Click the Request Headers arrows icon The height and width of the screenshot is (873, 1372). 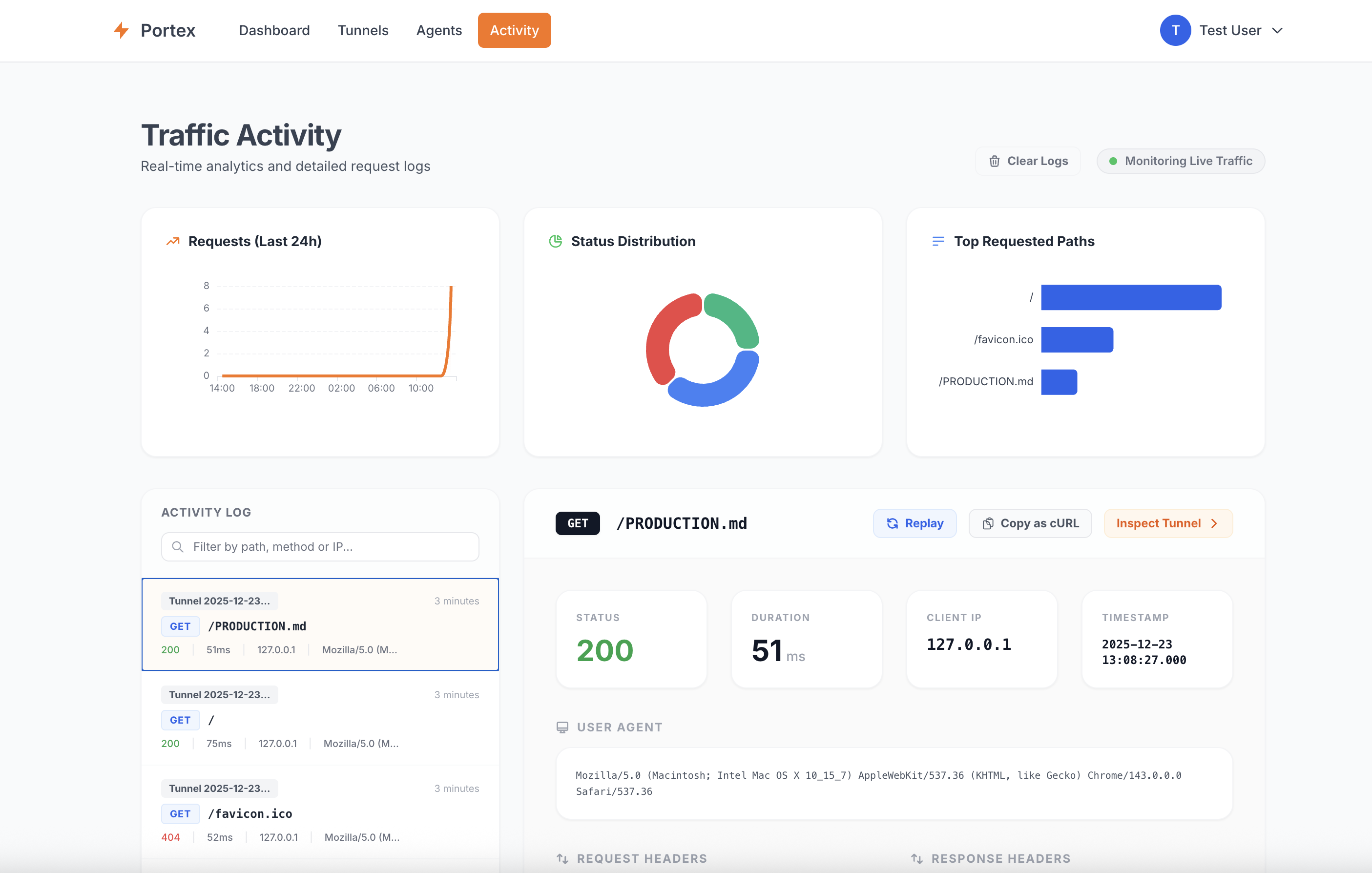[562, 858]
